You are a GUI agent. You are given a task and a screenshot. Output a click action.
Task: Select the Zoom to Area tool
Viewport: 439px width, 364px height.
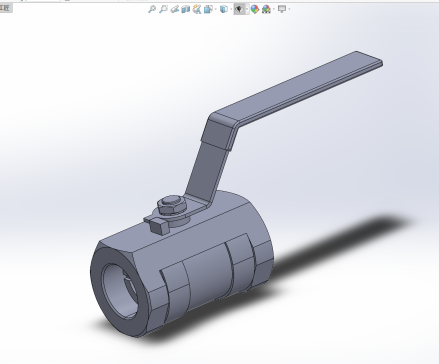(x=163, y=9)
